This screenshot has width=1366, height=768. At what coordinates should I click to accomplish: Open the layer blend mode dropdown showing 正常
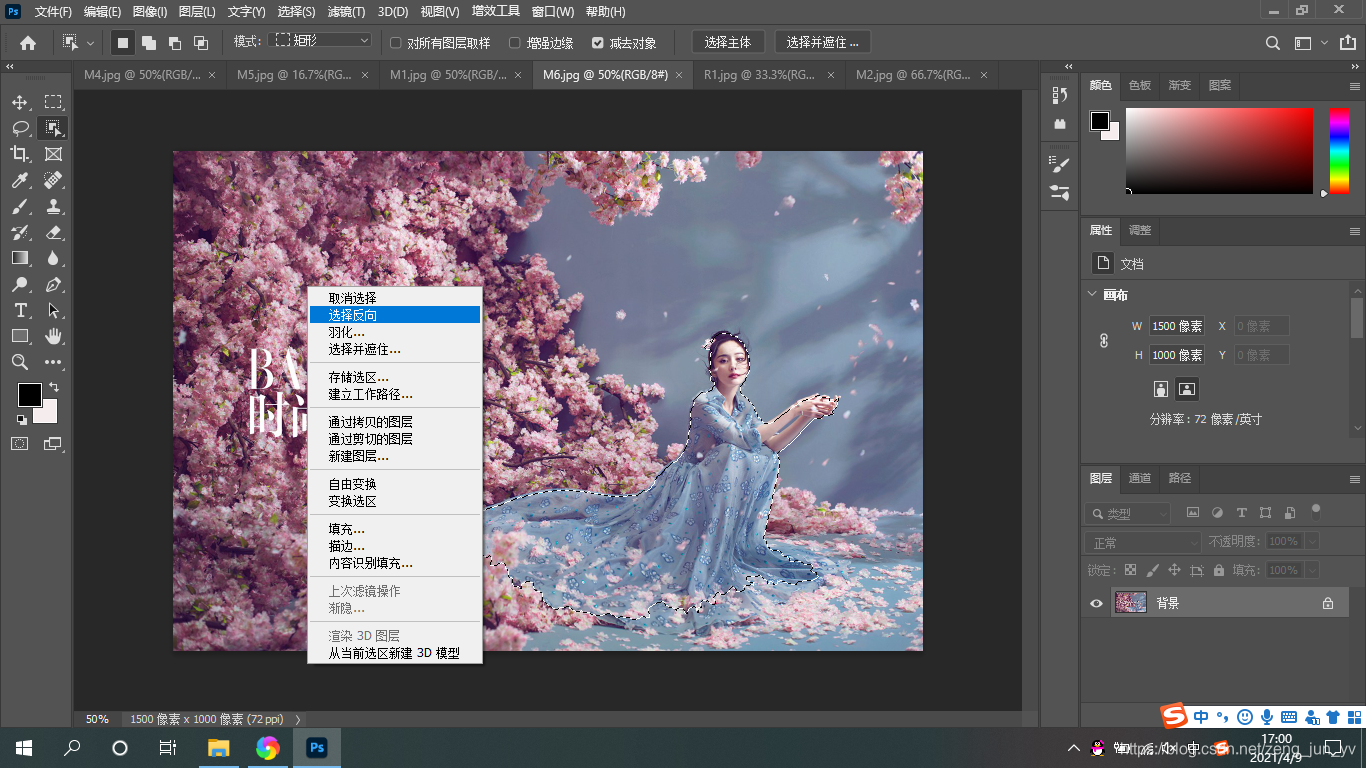pos(1142,540)
